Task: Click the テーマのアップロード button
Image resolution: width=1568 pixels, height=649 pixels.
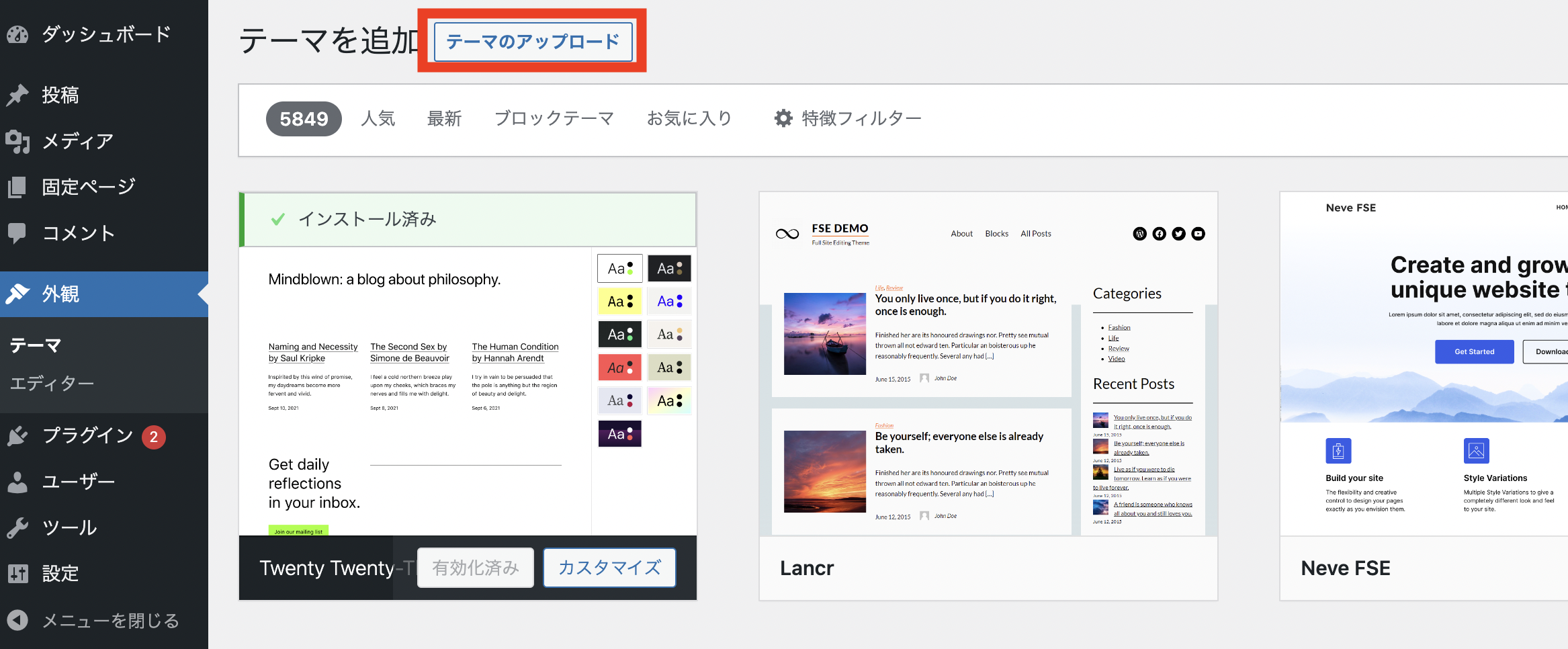Action: [532, 41]
